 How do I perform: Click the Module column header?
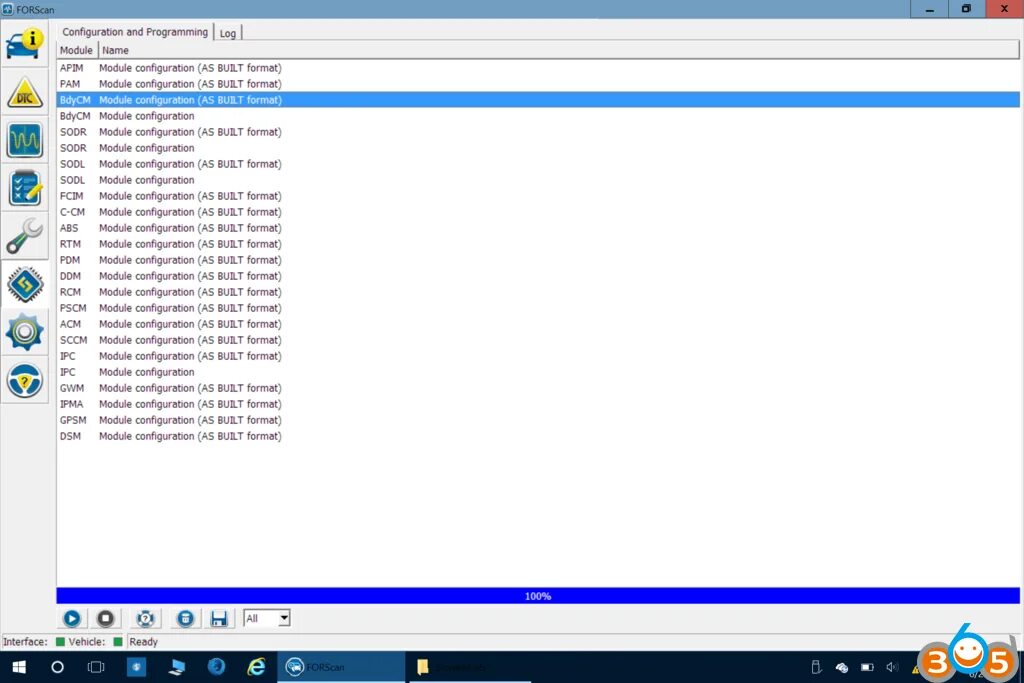(76, 50)
